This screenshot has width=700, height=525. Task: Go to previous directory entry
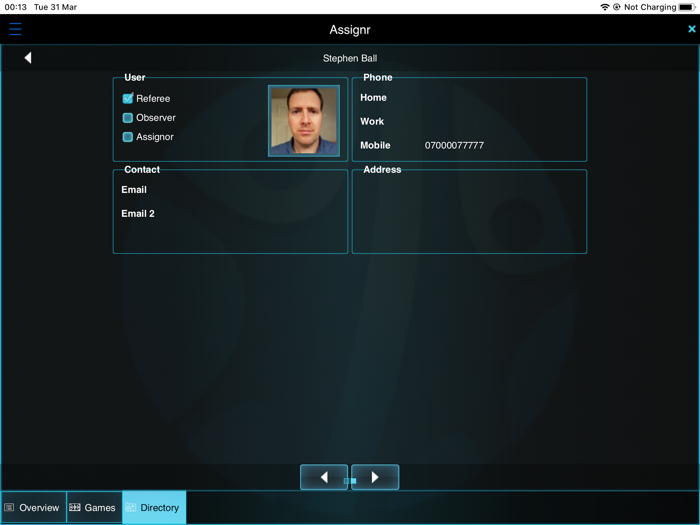(x=324, y=477)
